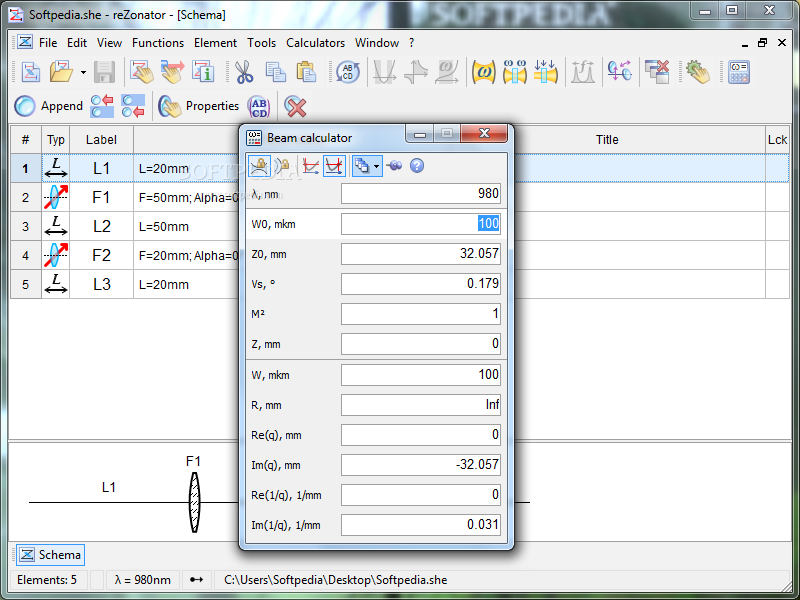Click the move element up icon

point(102,106)
